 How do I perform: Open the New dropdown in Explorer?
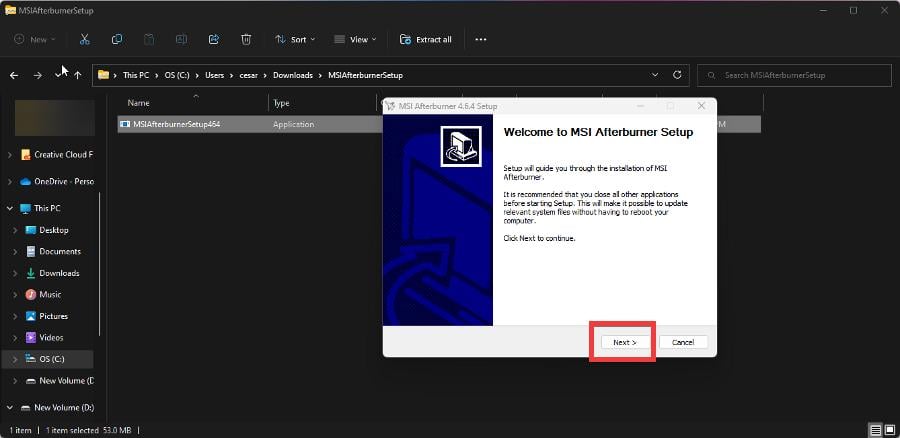click(x=35, y=40)
